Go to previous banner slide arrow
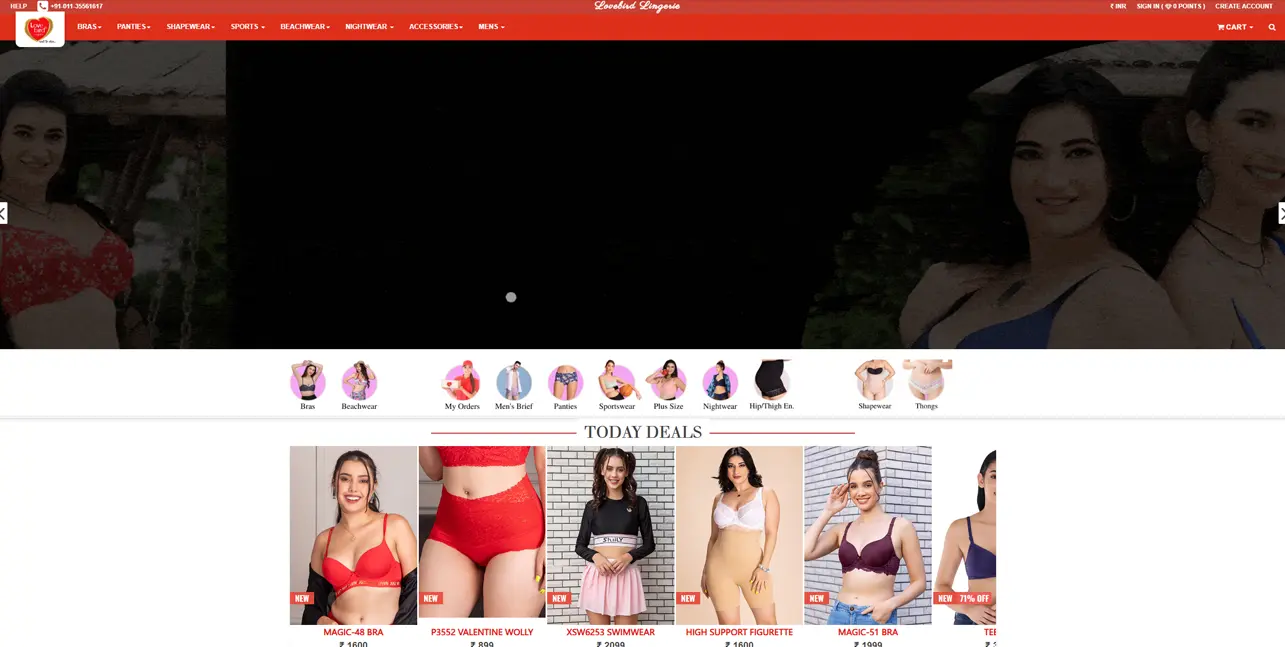 point(3,213)
